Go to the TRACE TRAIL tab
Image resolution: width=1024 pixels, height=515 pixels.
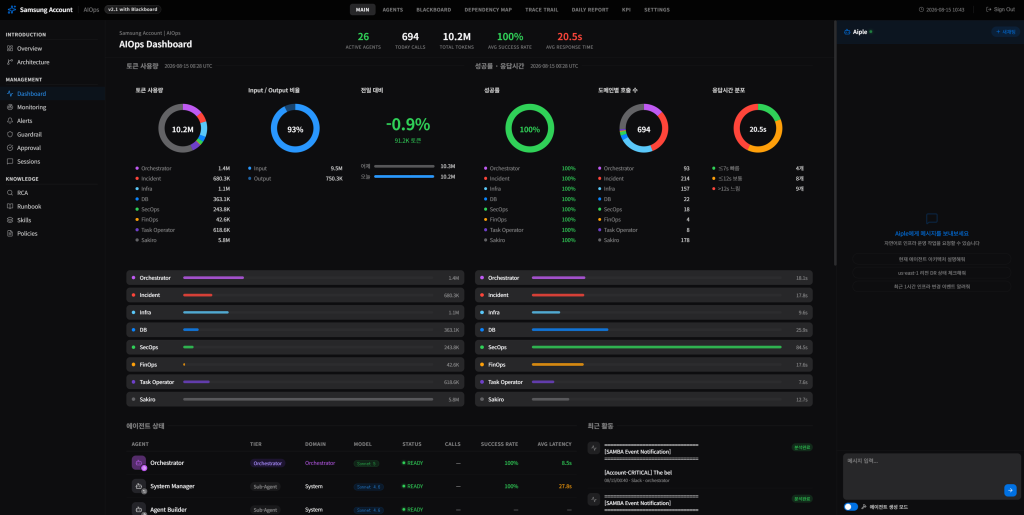[541, 10]
